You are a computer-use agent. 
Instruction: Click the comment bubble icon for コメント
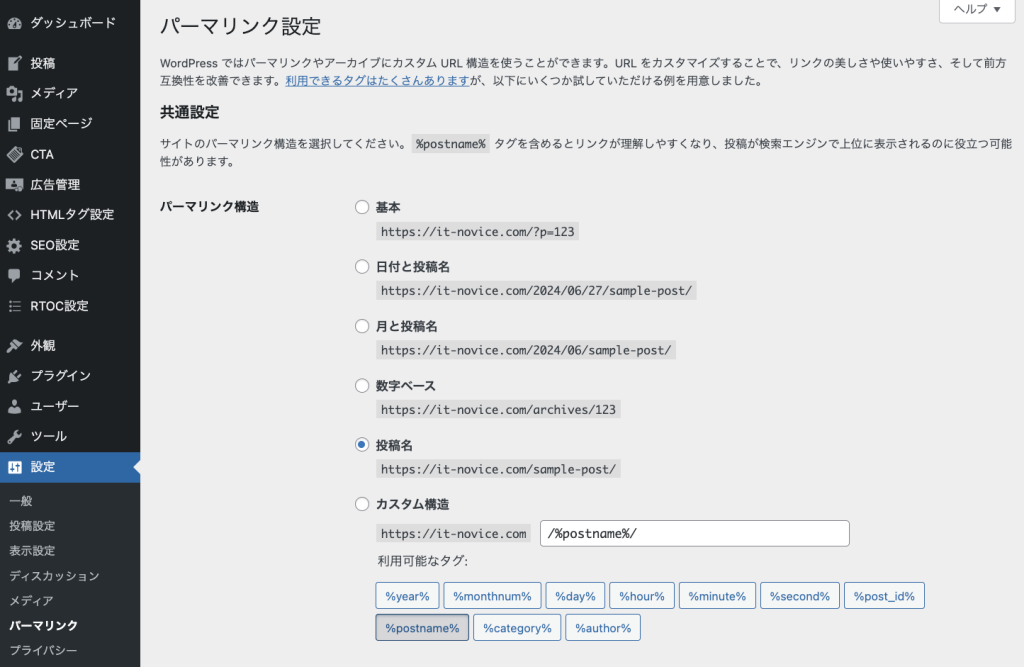[x=14, y=275]
